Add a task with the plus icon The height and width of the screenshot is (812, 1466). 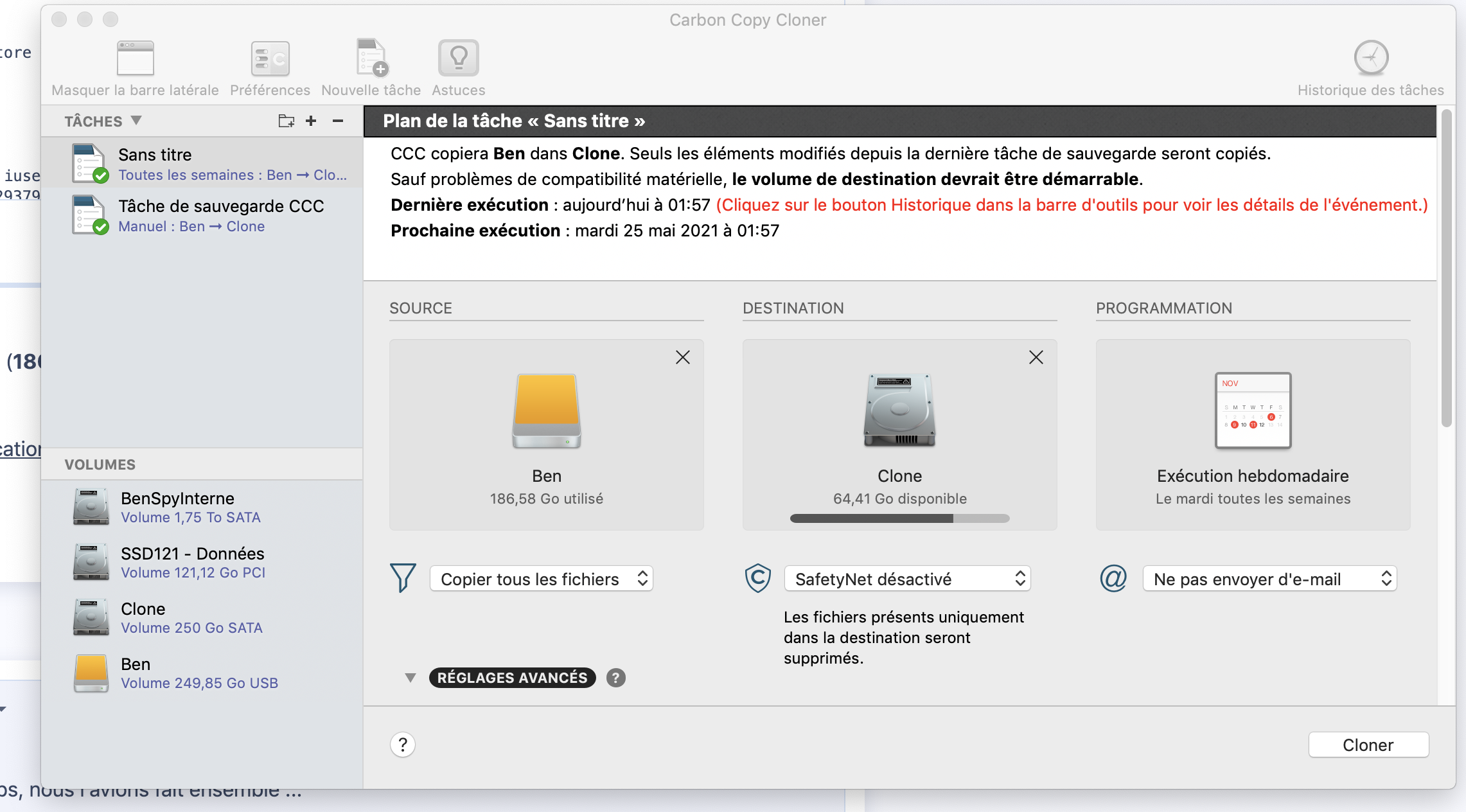pyautogui.click(x=311, y=121)
